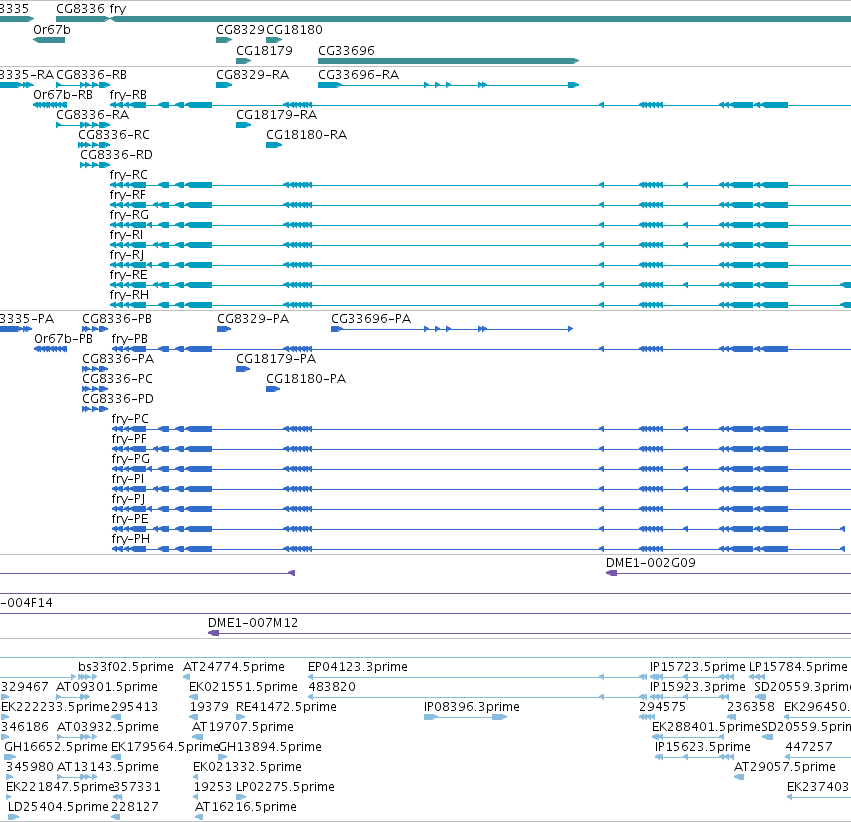Select the fry-PH protein label
Screen dimensions: 851x822
tap(131, 539)
